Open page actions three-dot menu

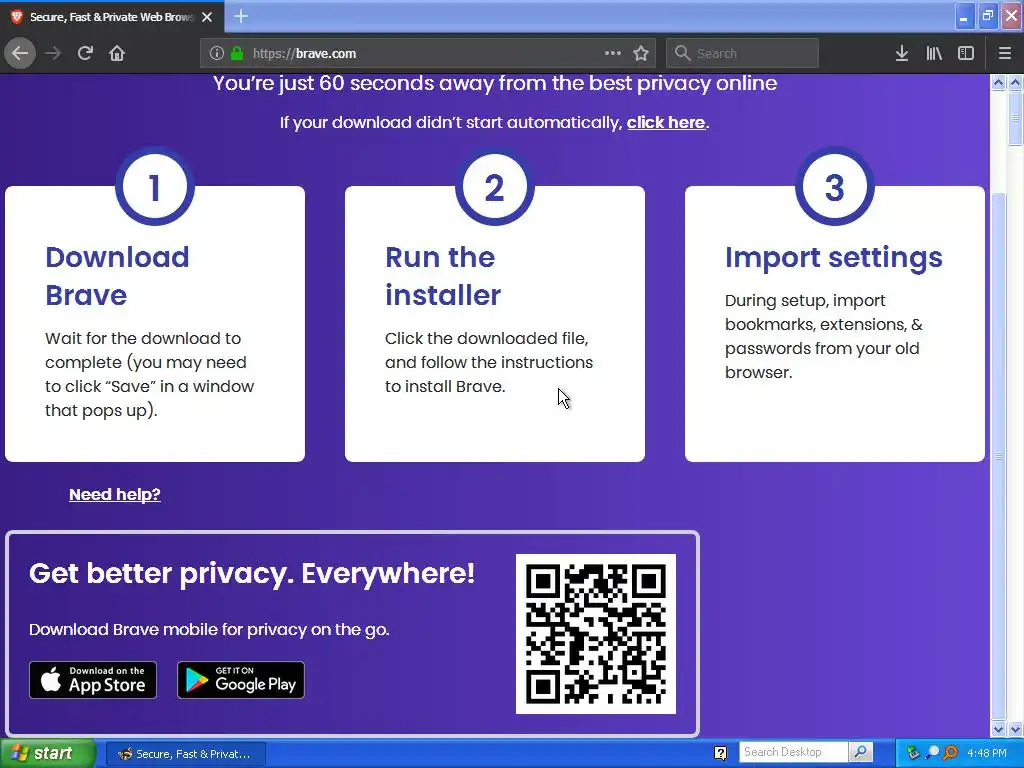613,53
